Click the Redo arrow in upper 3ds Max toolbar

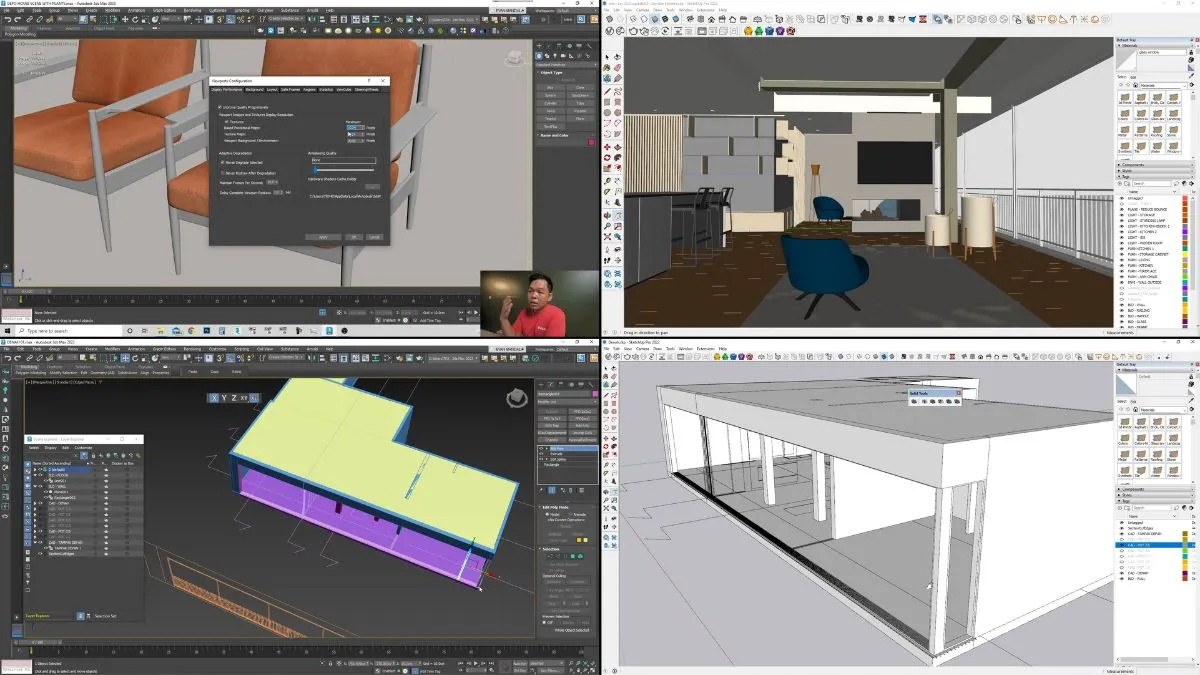[18, 20]
